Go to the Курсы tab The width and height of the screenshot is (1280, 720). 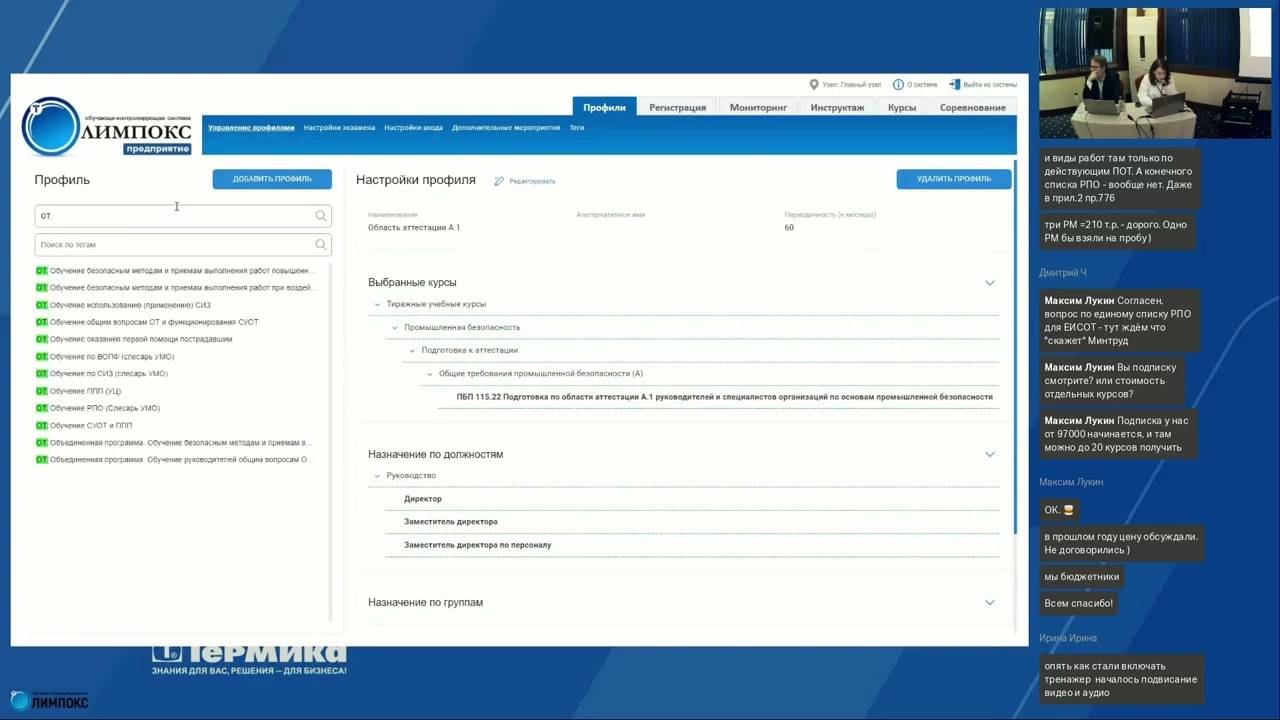[x=901, y=107]
